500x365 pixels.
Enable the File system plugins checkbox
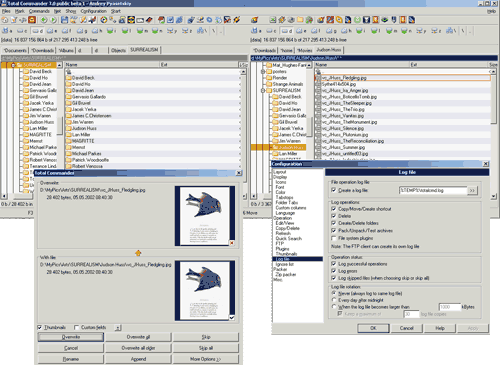click(334, 238)
